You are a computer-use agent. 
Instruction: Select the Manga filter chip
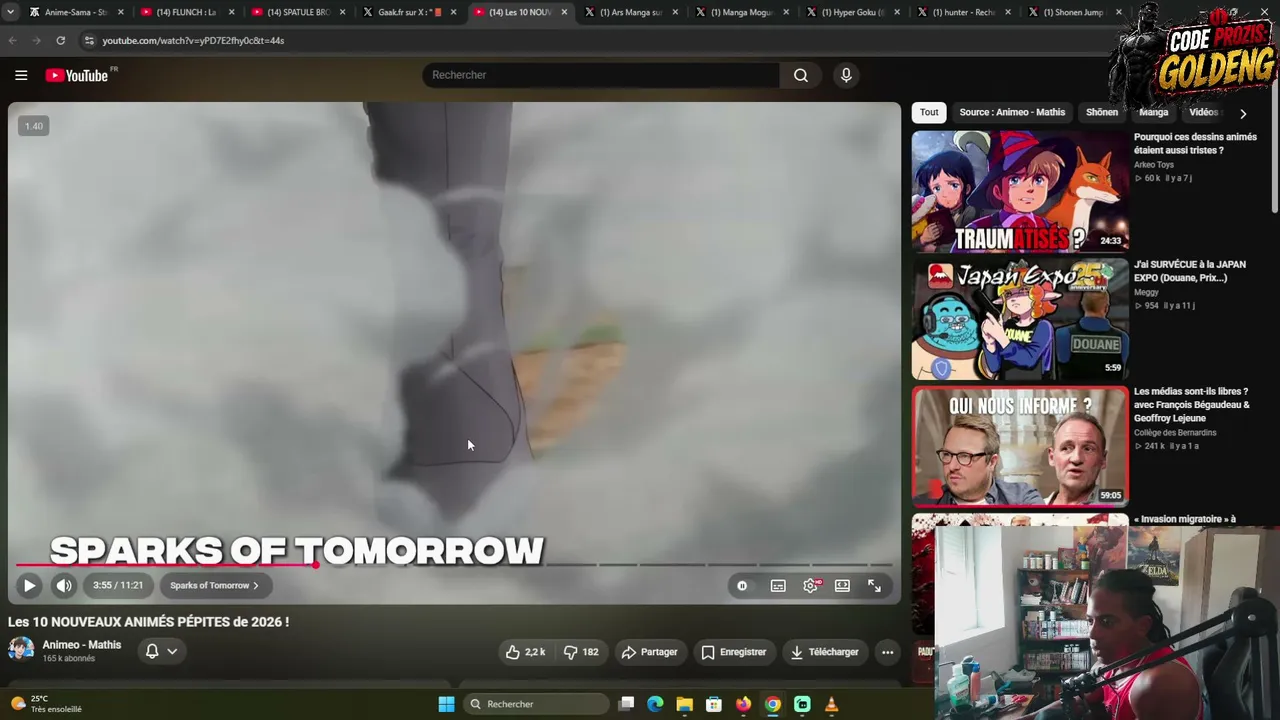[x=1154, y=113]
